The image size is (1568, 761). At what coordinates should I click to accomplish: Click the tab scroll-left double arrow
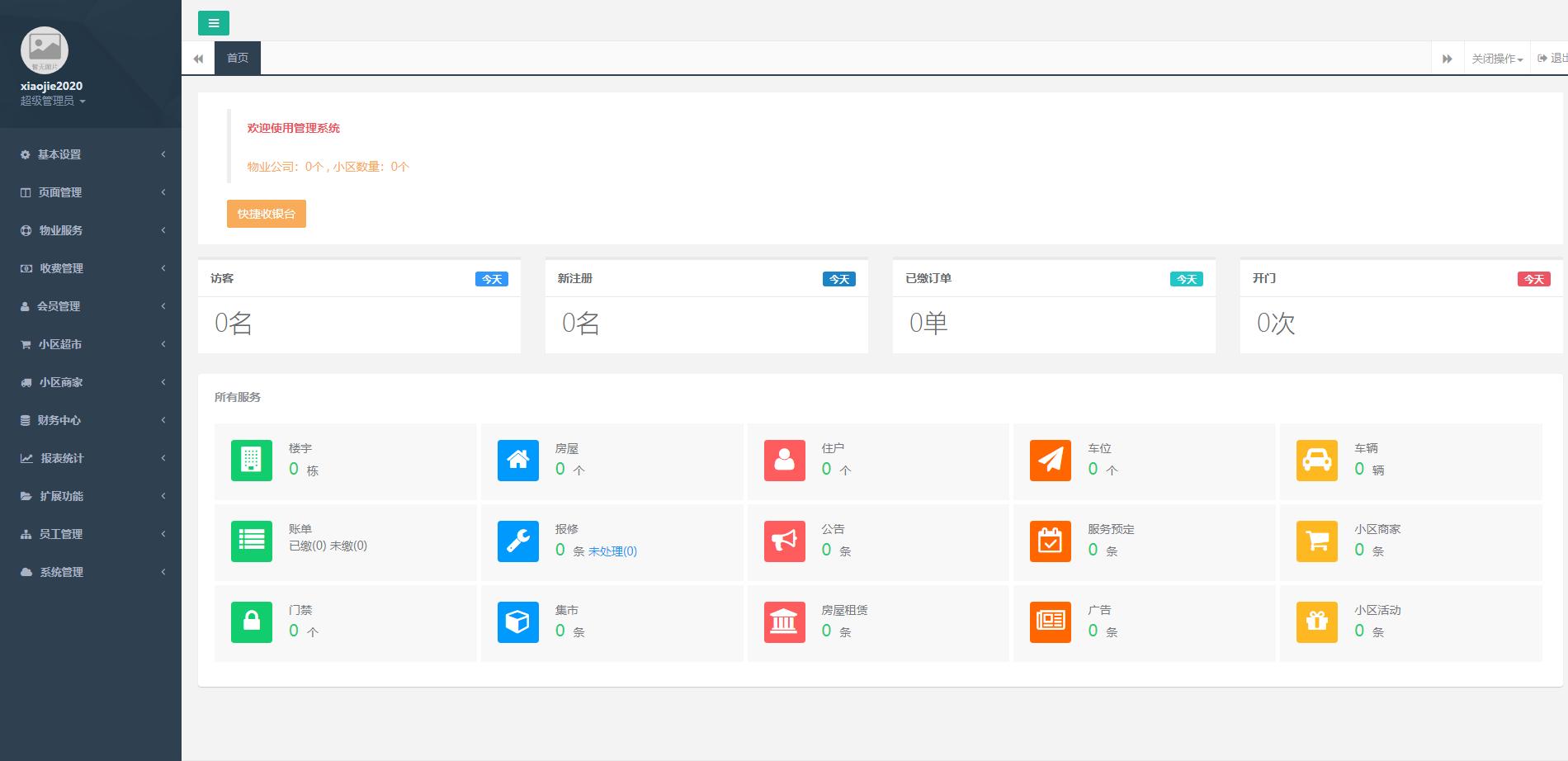coord(198,59)
